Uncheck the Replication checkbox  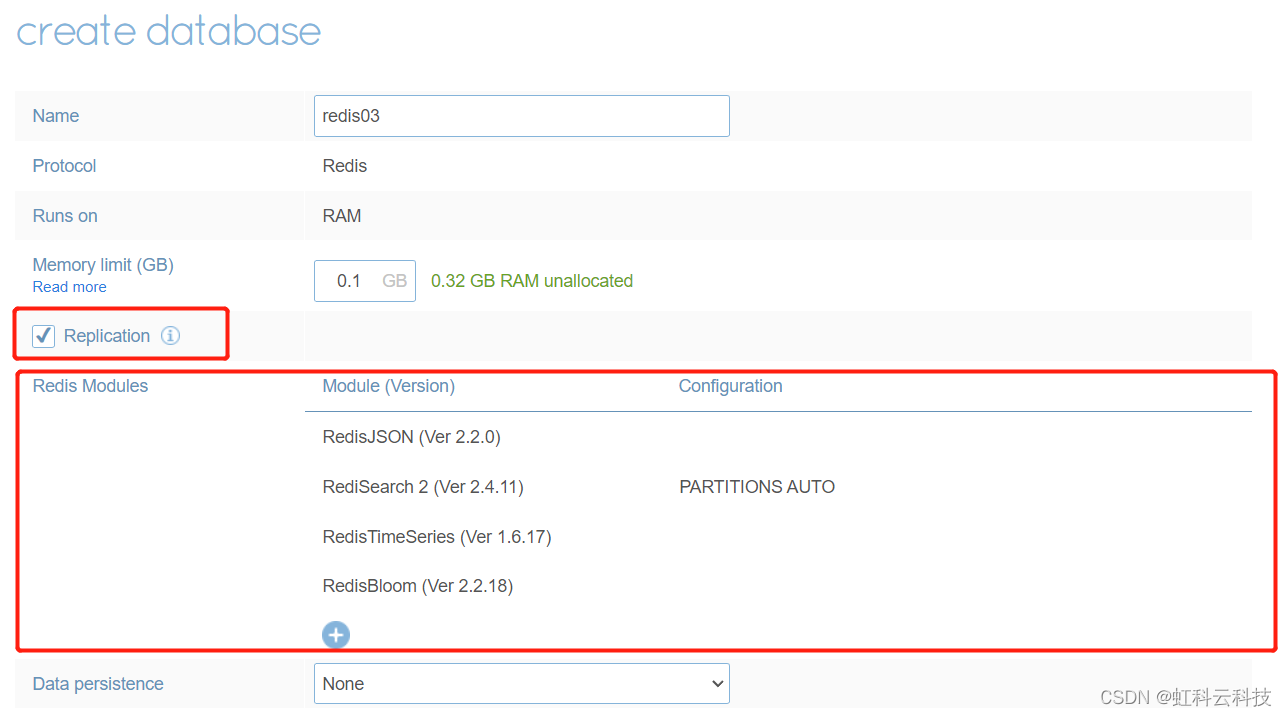click(44, 336)
